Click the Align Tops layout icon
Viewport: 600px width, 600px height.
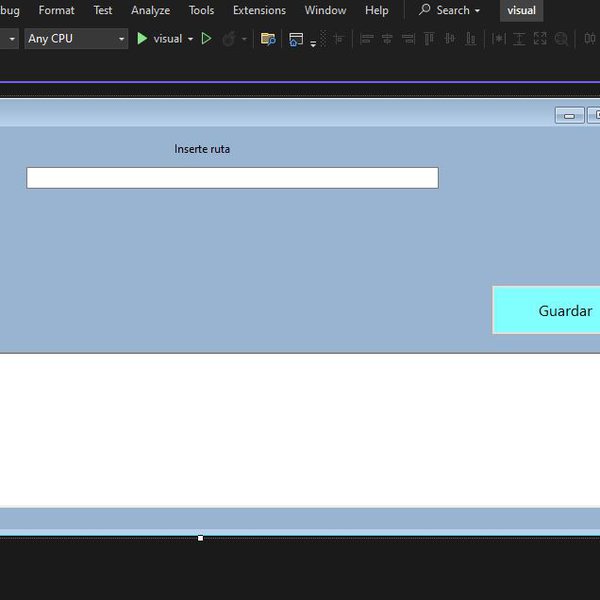(x=429, y=39)
